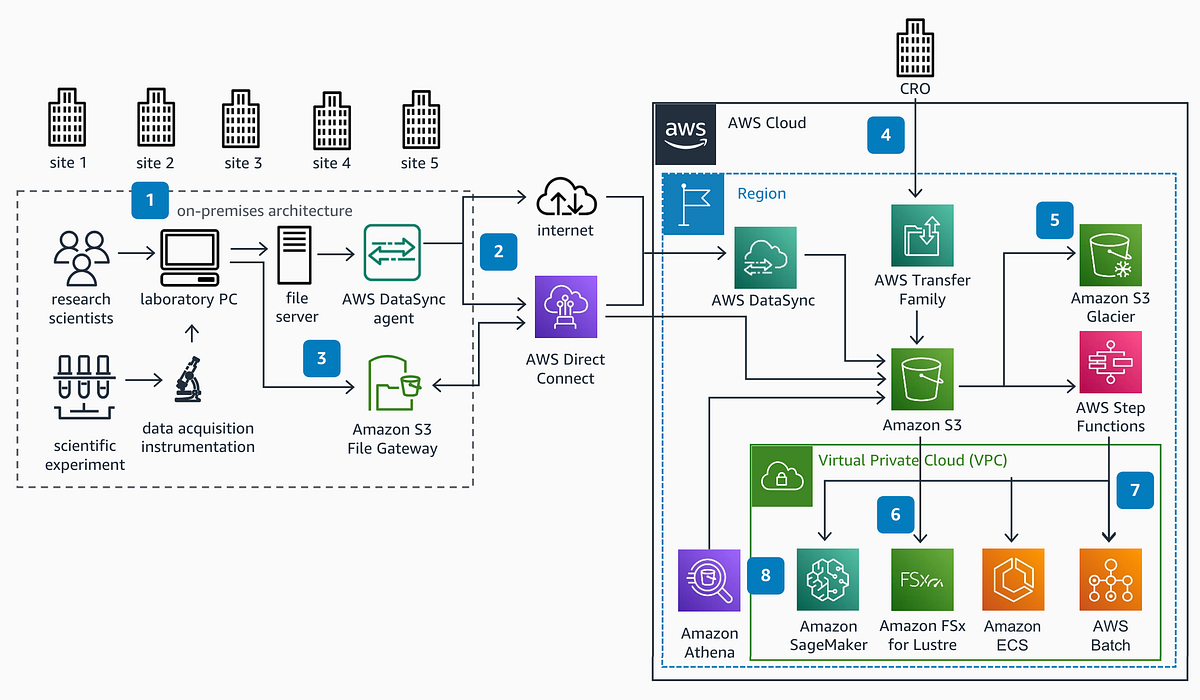Select the AWS Step Functions icon

pos(1110,362)
